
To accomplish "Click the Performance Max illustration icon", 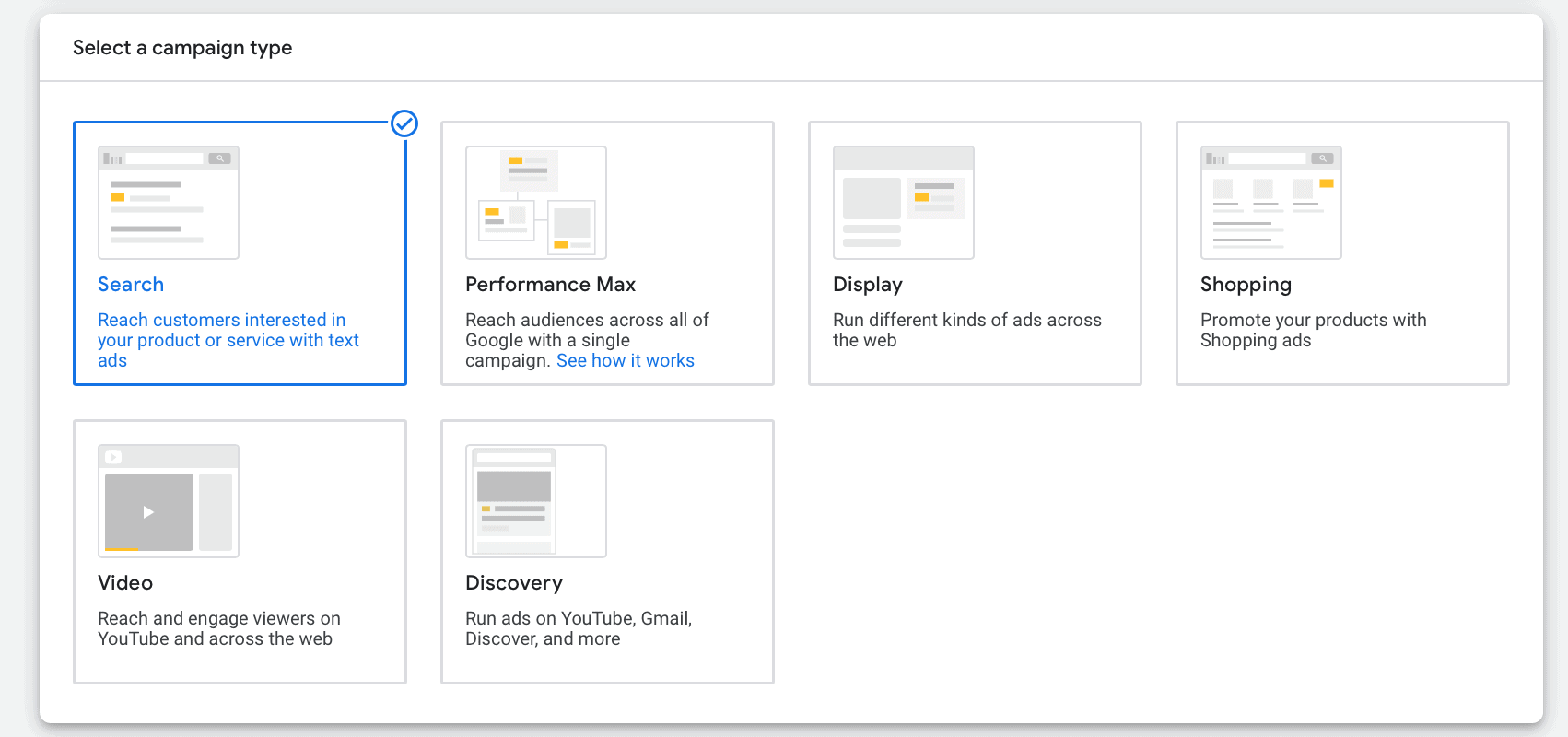I will click(x=536, y=203).
